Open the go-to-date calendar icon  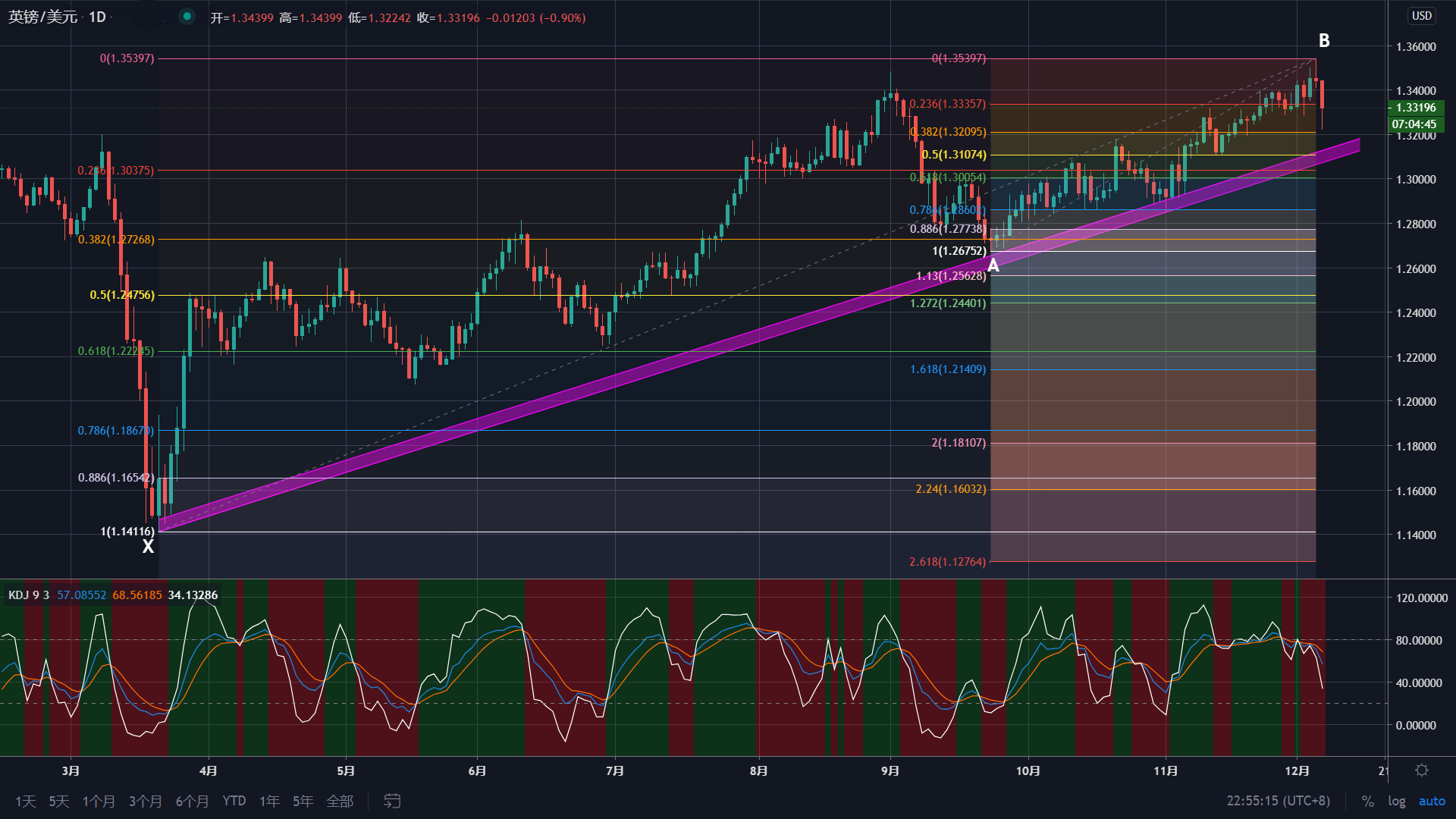click(392, 801)
